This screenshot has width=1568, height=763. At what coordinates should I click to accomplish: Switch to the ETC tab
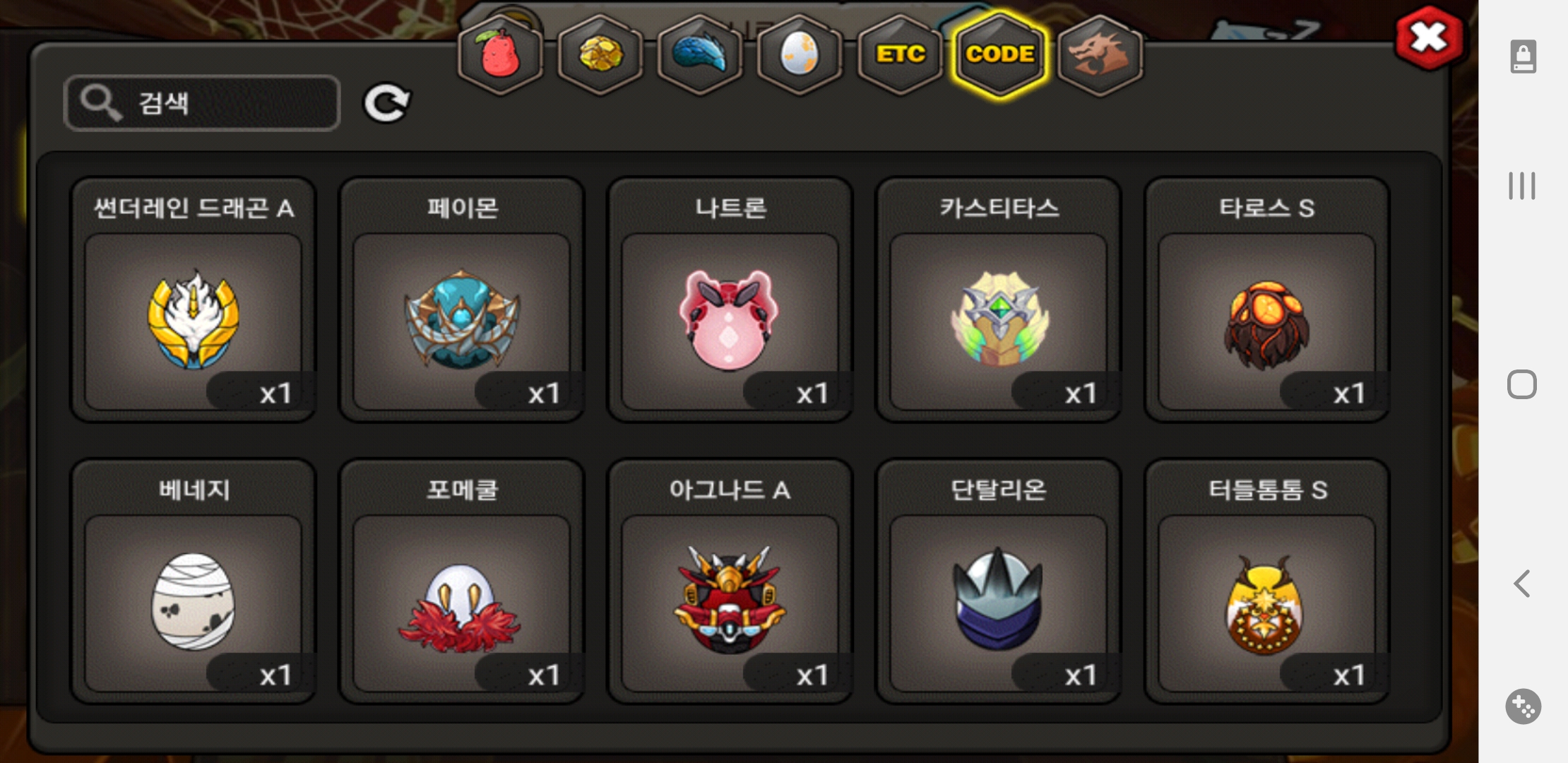[900, 54]
